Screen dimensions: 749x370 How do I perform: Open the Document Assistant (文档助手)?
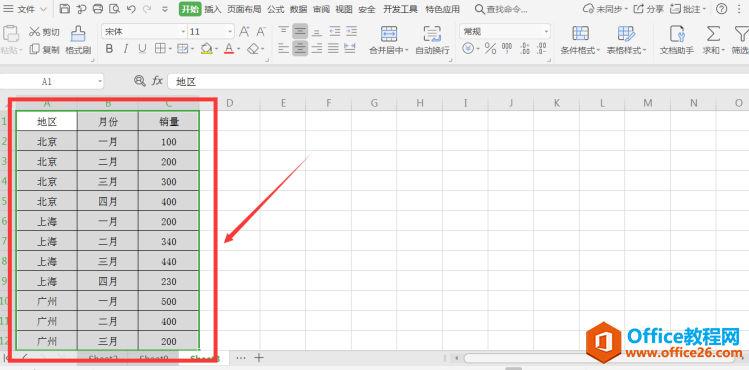coord(677,40)
